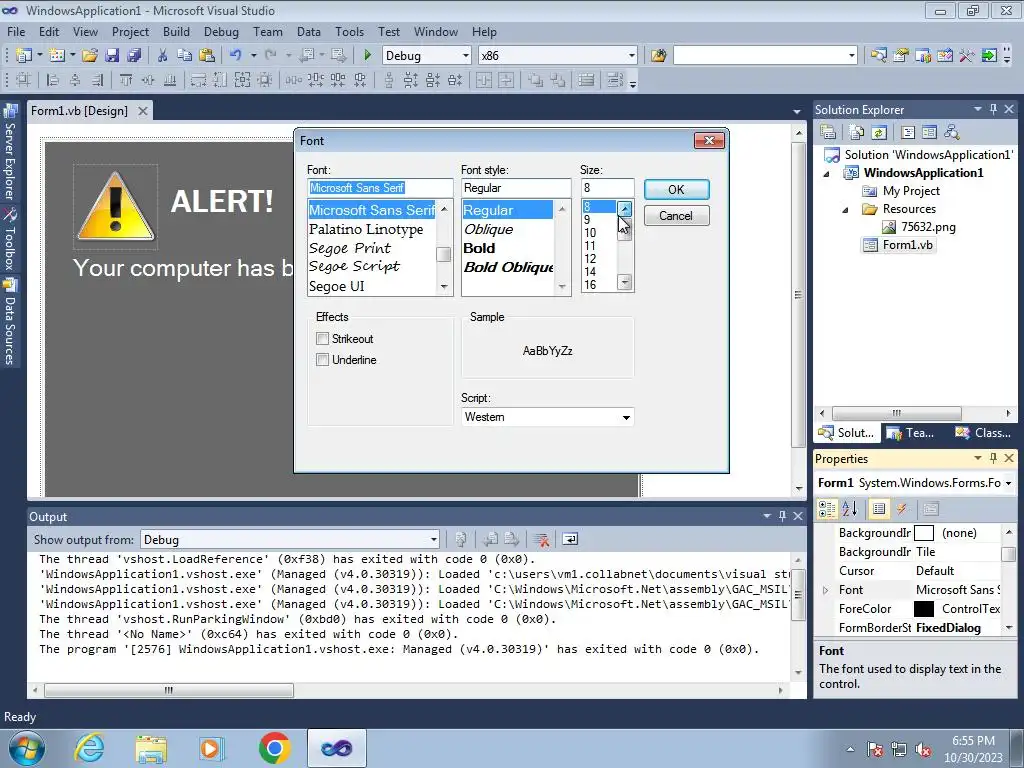Click the Windows Start button
Image resolution: width=1024 pixels, height=768 pixels.
27,748
